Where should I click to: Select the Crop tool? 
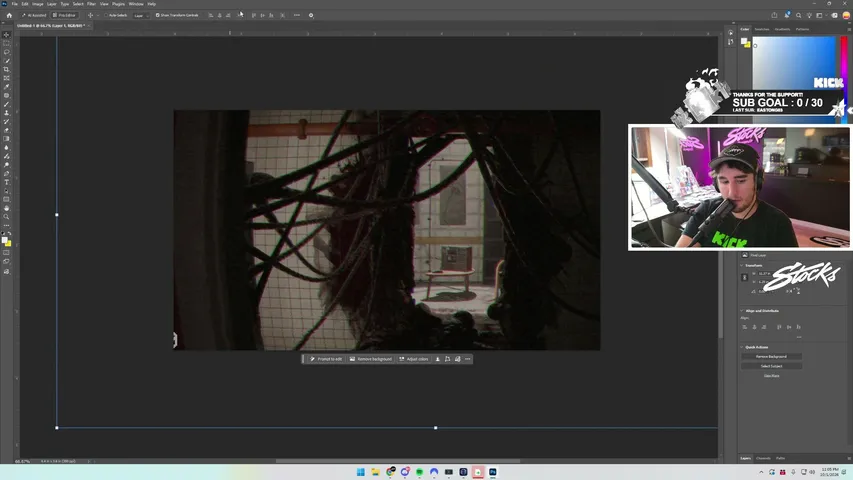[7, 70]
